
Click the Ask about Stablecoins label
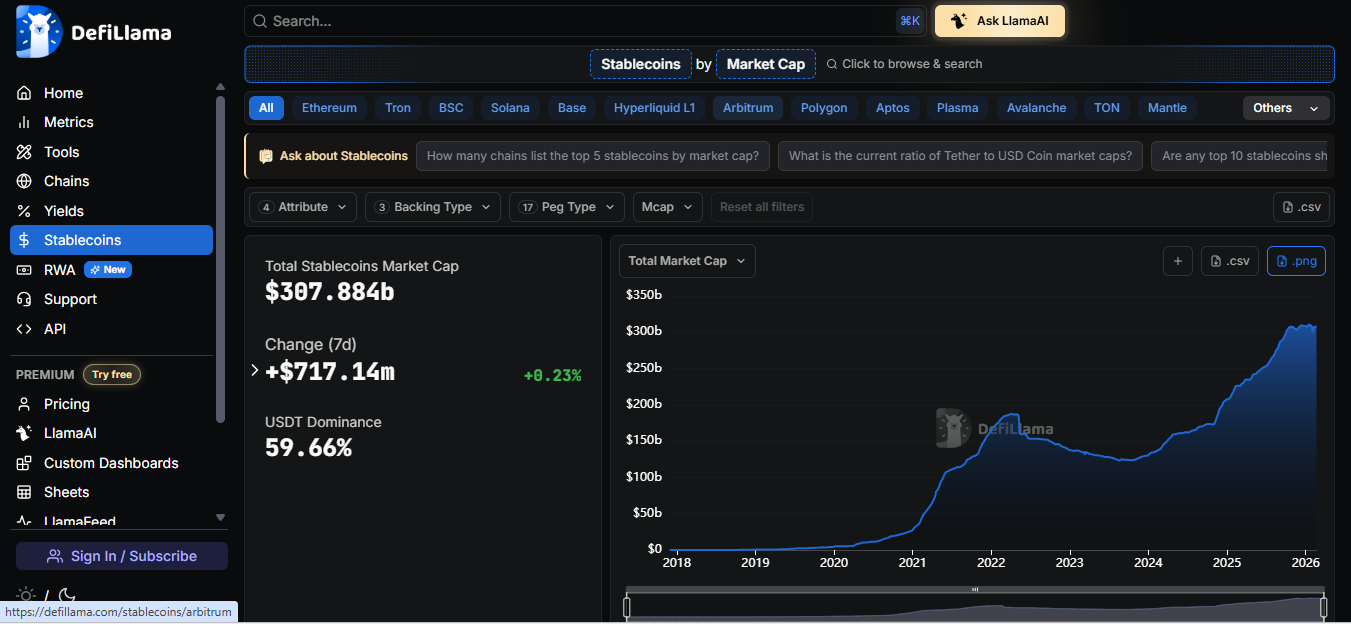(x=334, y=156)
